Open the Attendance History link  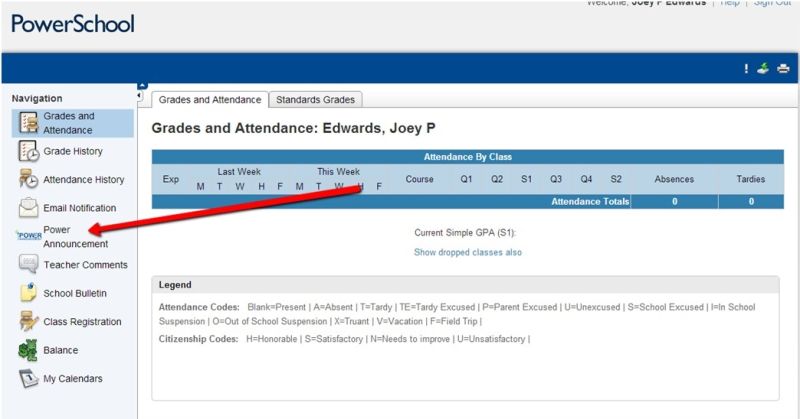(x=84, y=180)
